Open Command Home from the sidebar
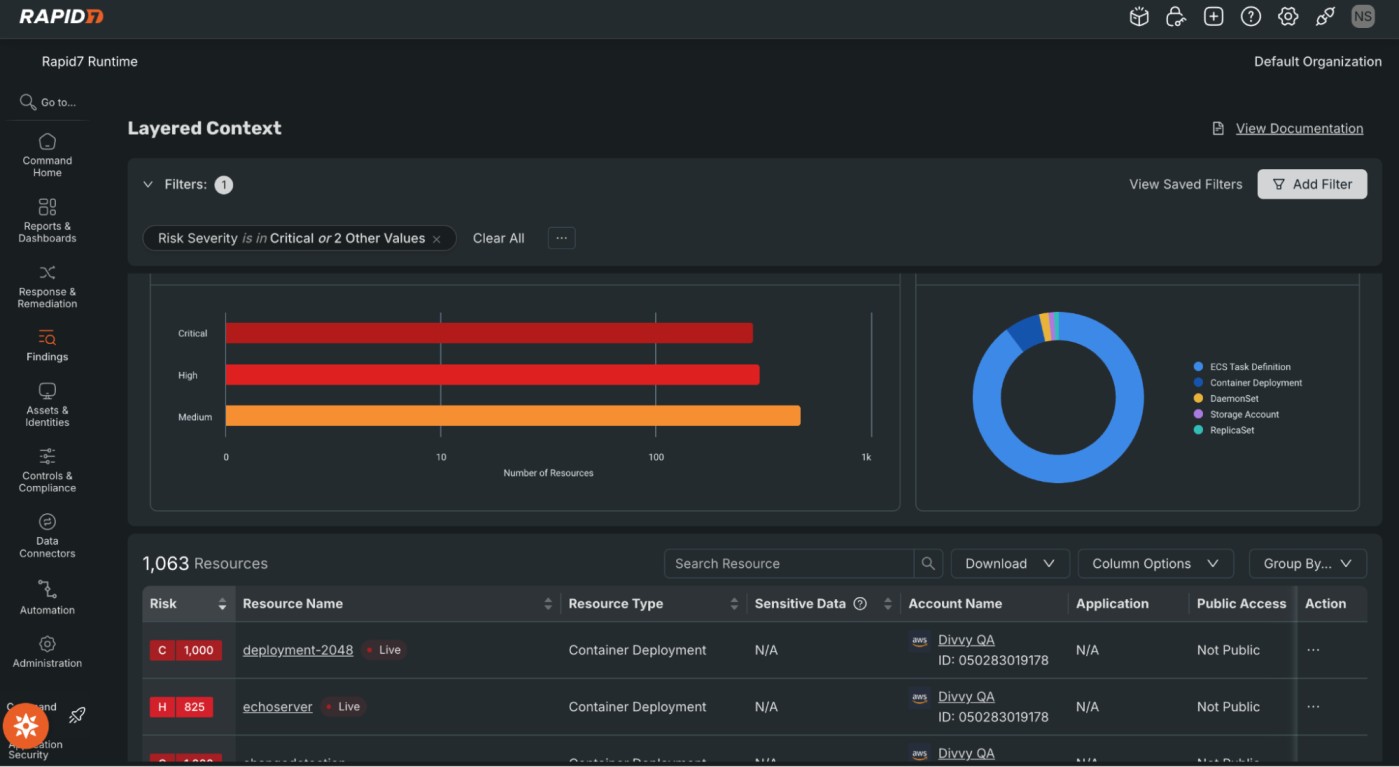1399x767 pixels. (x=46, y=152)
